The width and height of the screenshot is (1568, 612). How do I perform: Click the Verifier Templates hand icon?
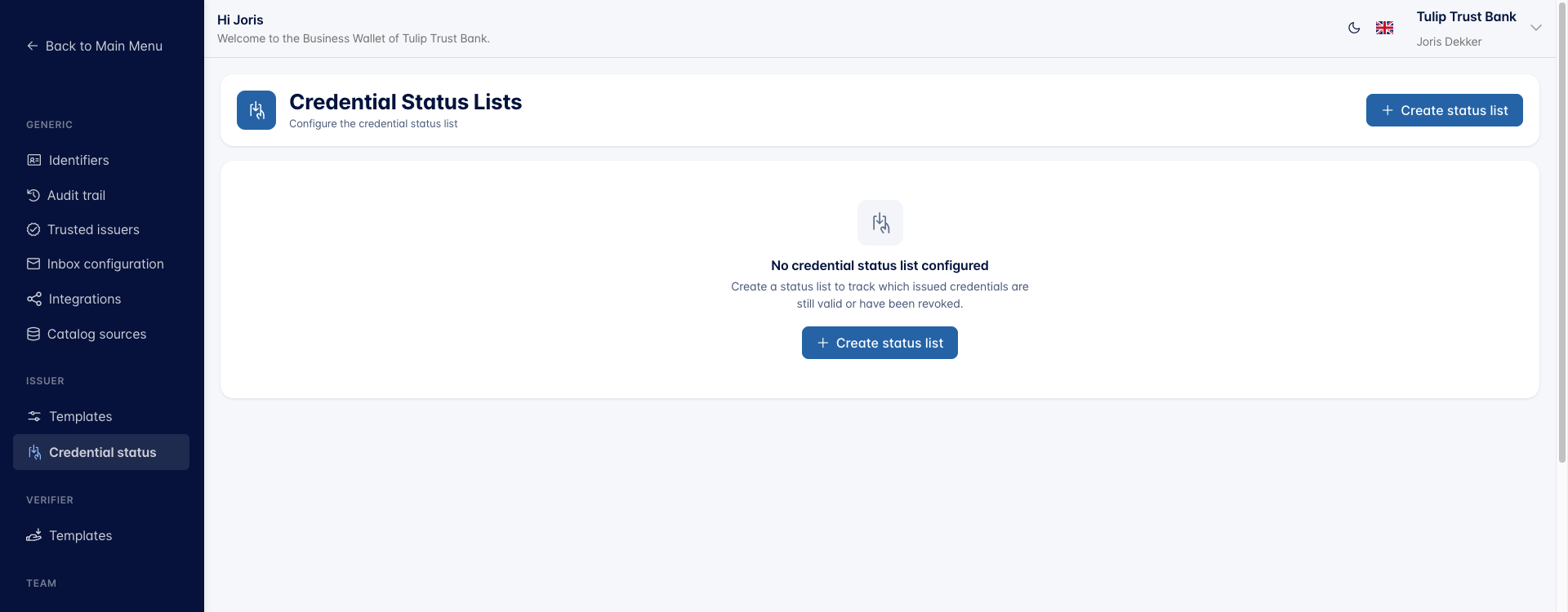[x=34, y=535]
